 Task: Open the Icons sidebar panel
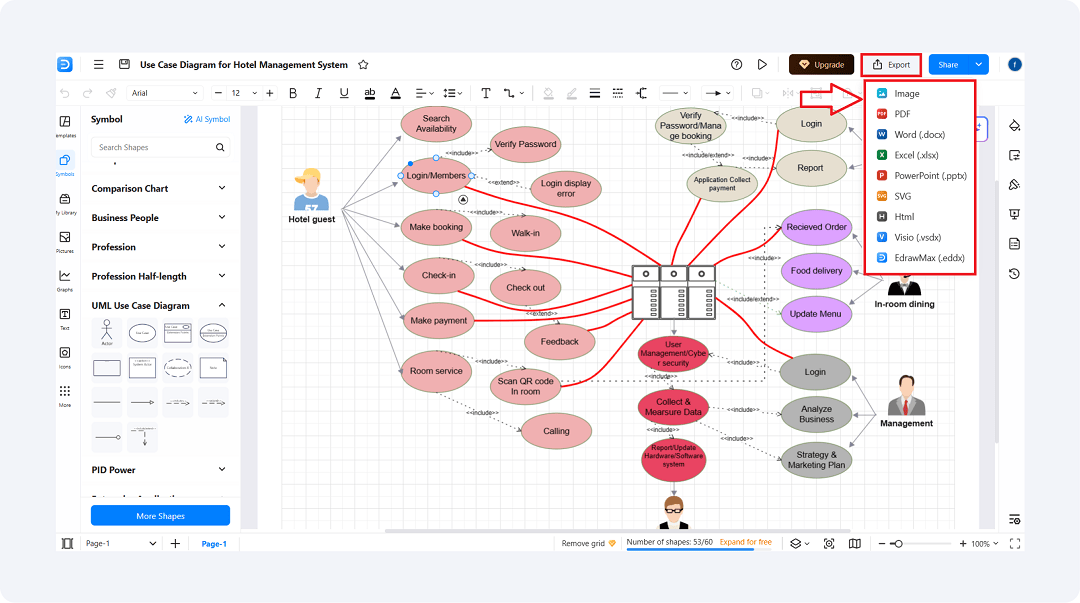65,357
